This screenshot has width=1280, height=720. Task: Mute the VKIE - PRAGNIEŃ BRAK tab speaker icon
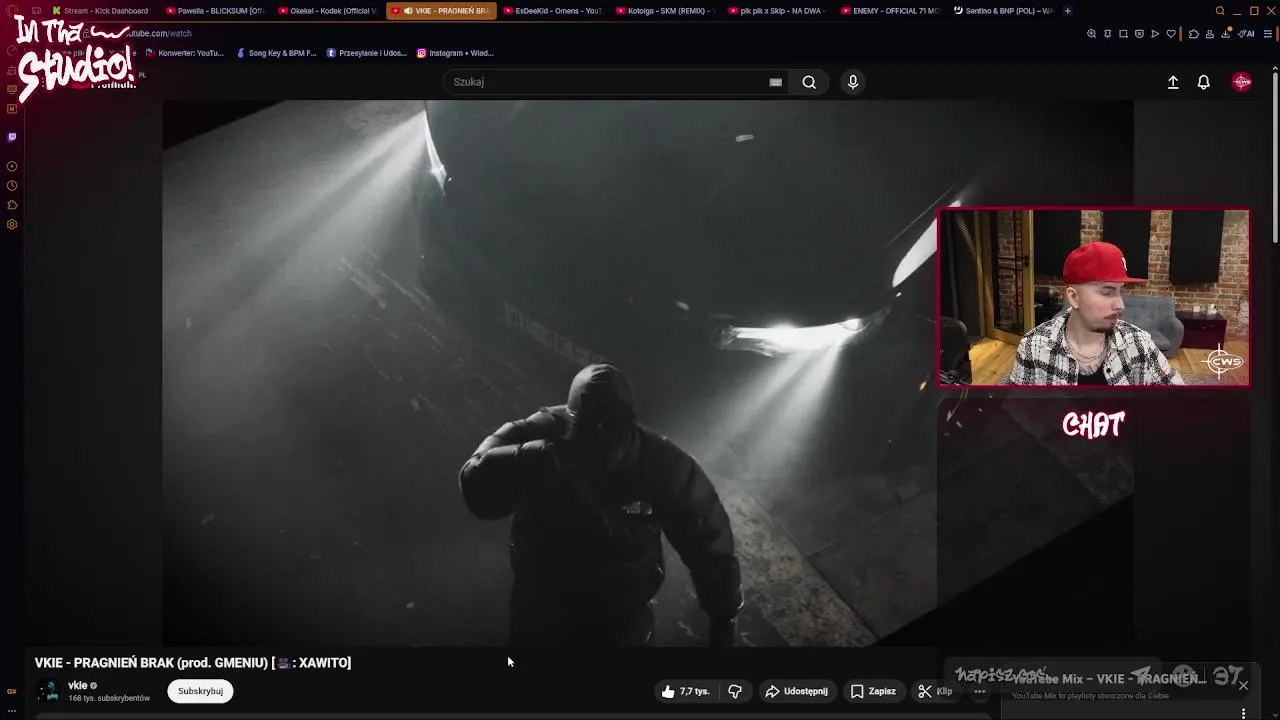pyautogui.click(x=407, y=11)
